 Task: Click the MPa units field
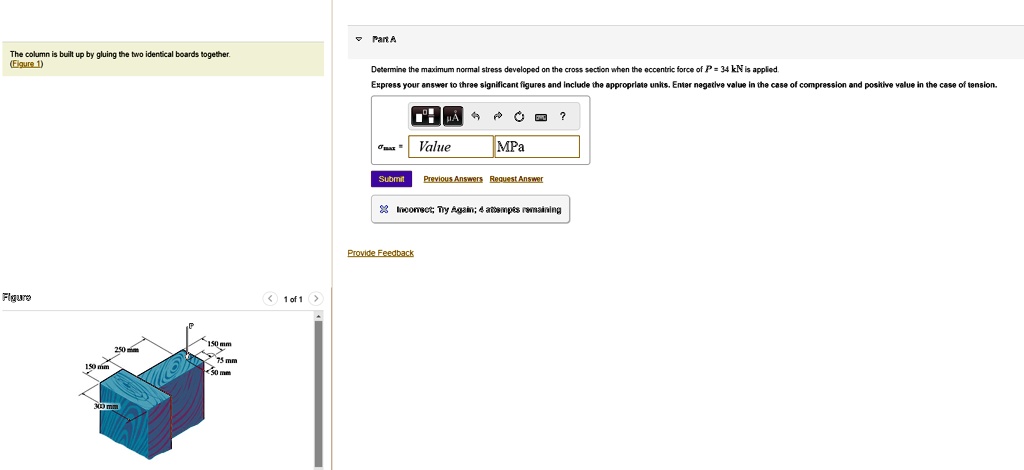point(537,147)
